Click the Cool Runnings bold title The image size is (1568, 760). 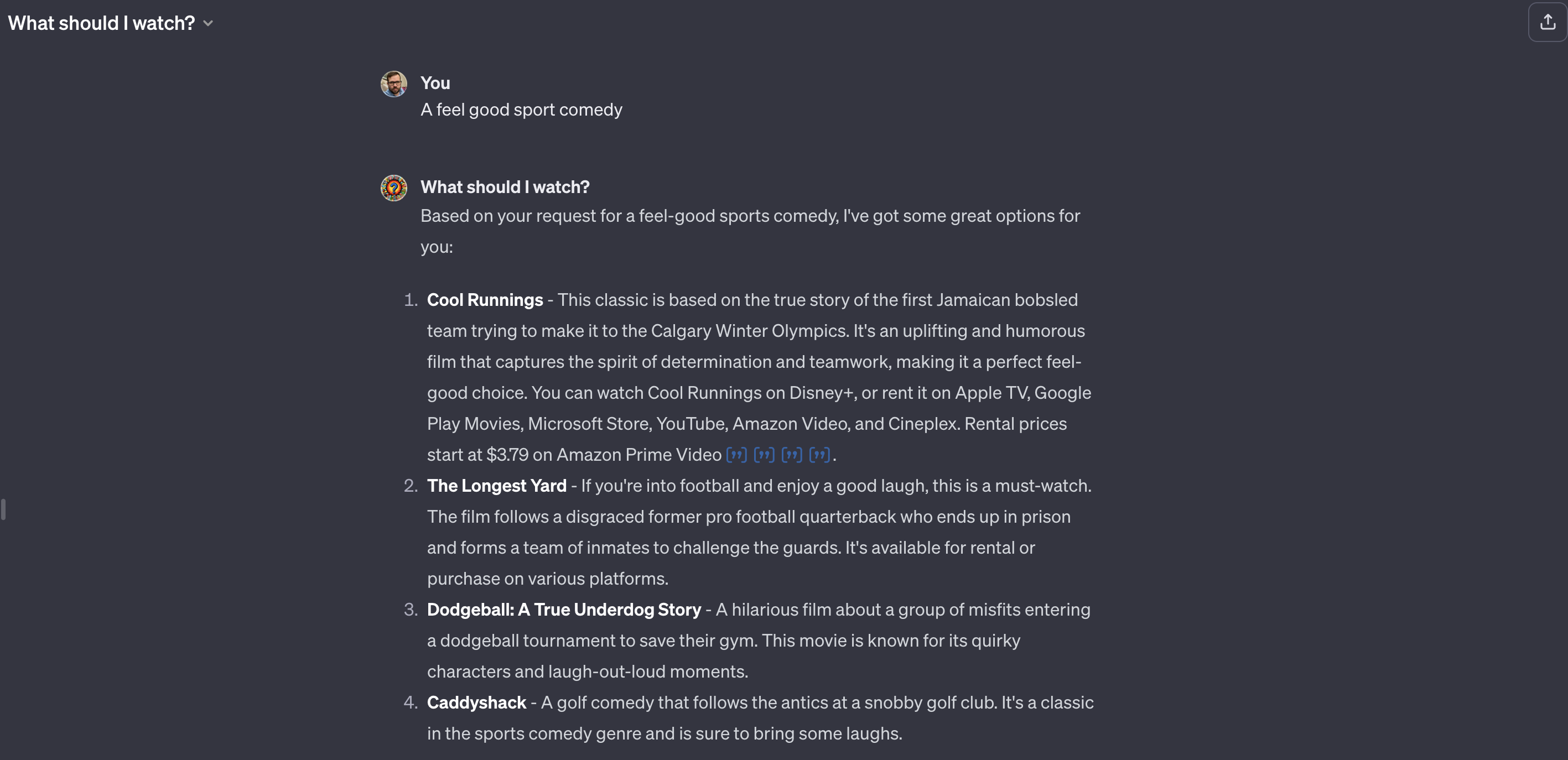coord(485,300)
